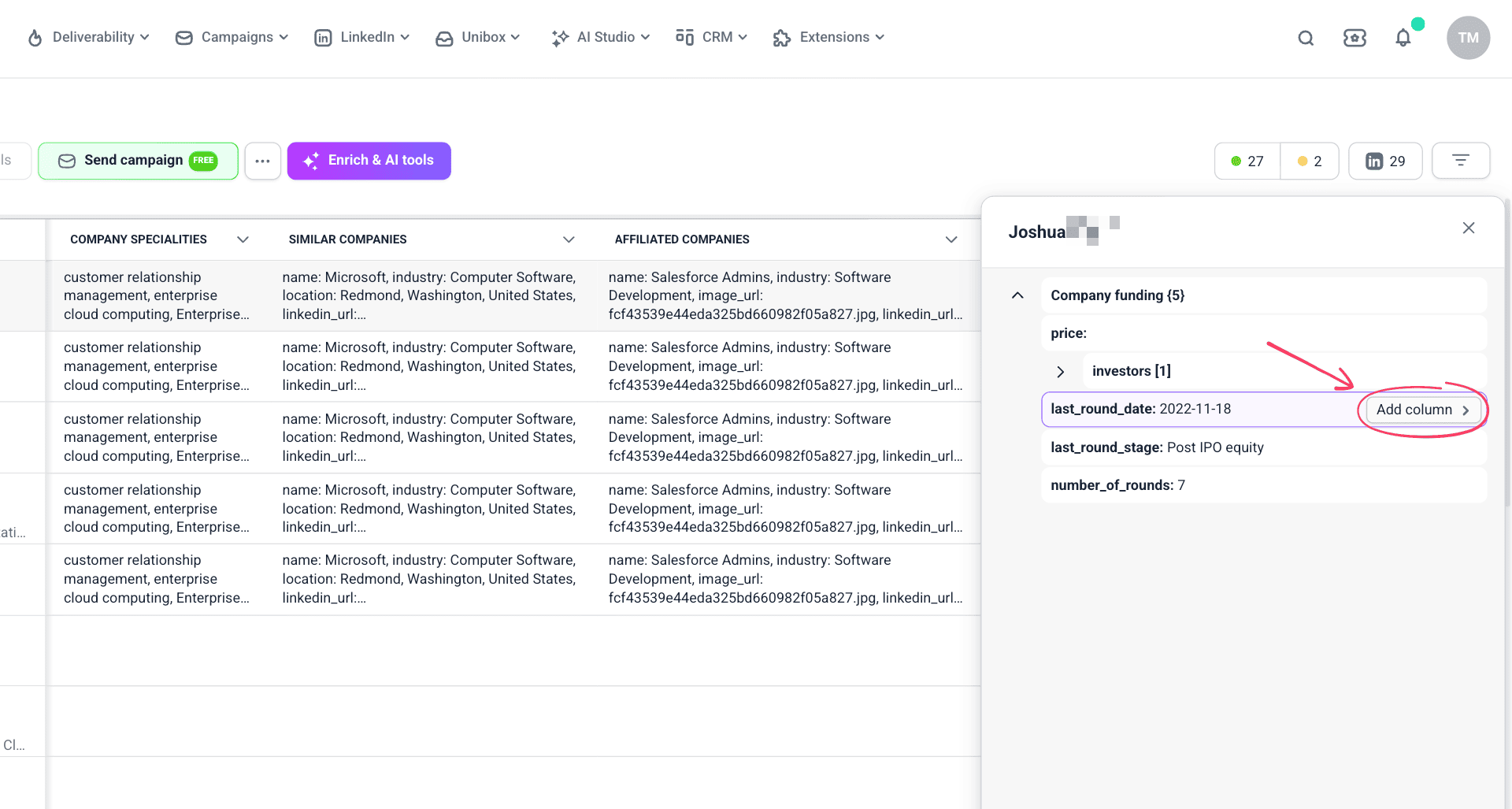Viewport: 1512px width, 809px height.
Task: Click investors [1] label
Action: click(1132, 371)
